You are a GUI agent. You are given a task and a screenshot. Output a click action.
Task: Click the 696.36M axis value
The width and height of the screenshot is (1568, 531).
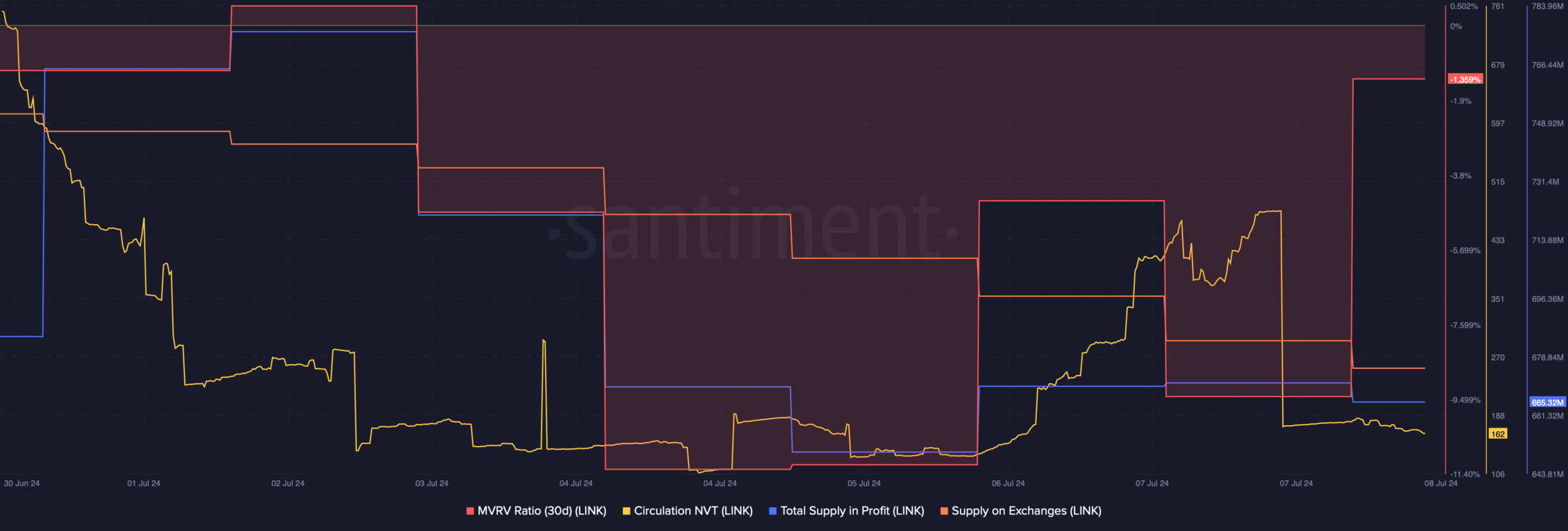pyautogui.click(x=1547, y=299)
